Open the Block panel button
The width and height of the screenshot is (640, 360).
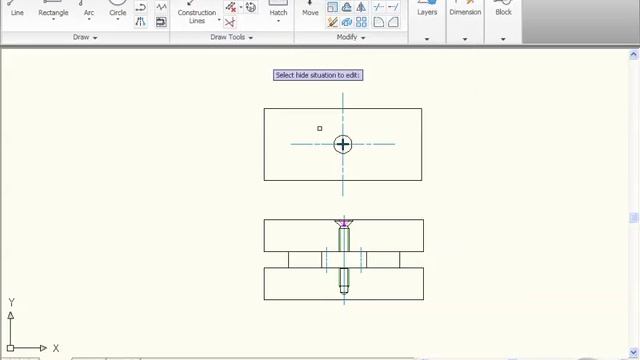point(503,9)
